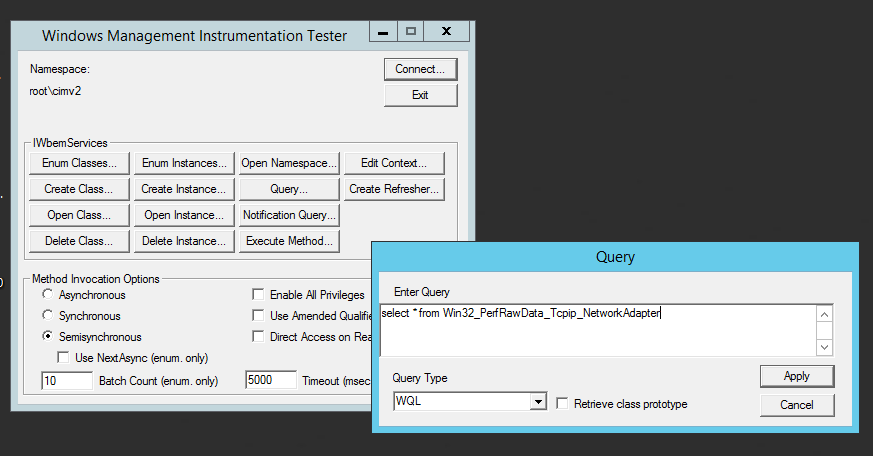Image resolution: width=873 pixels, height=456 pixels.
Task: Click the Connect... button
Action: pyautogui.click(x=420, y=70)
